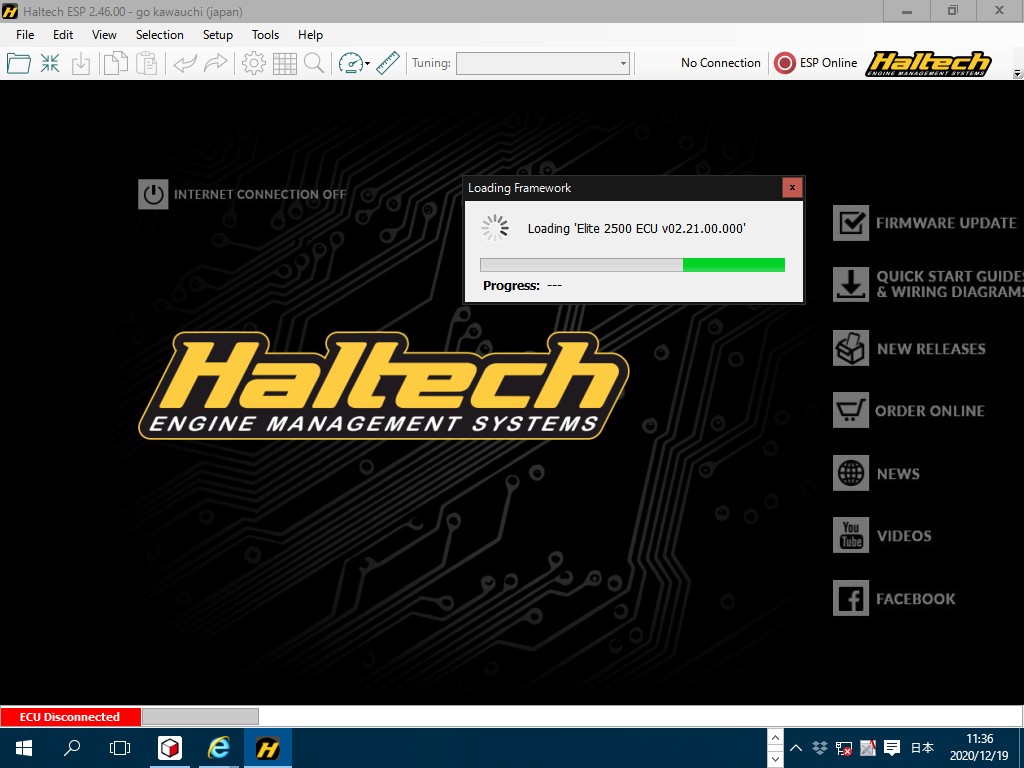The width and height of the screenshot is (1024, 768).
Task: Click the ECU connect arrows icon
Action: point(50,63)
